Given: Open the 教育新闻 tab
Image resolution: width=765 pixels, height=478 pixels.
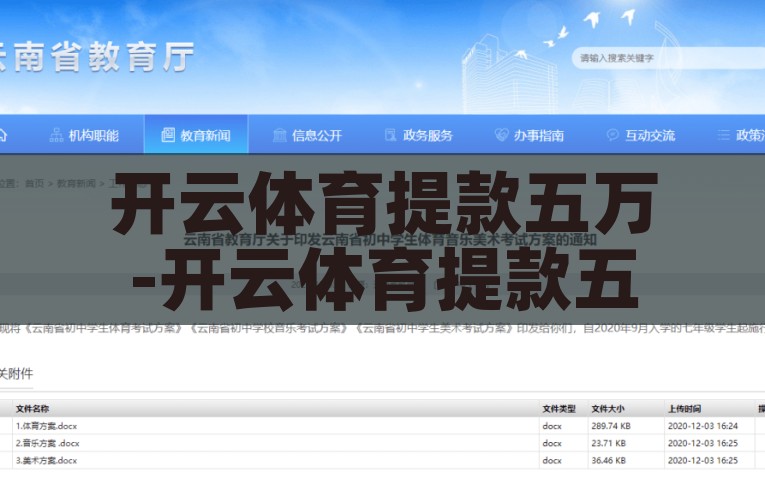Looking at the screenshot, I should pos(196,135).
